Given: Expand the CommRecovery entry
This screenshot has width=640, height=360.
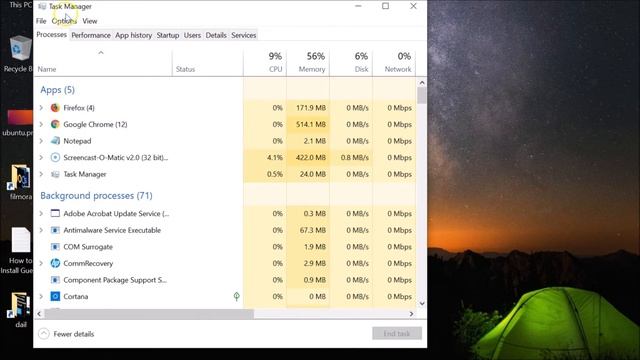Looking at the screenshot, I should click(41, 263).
